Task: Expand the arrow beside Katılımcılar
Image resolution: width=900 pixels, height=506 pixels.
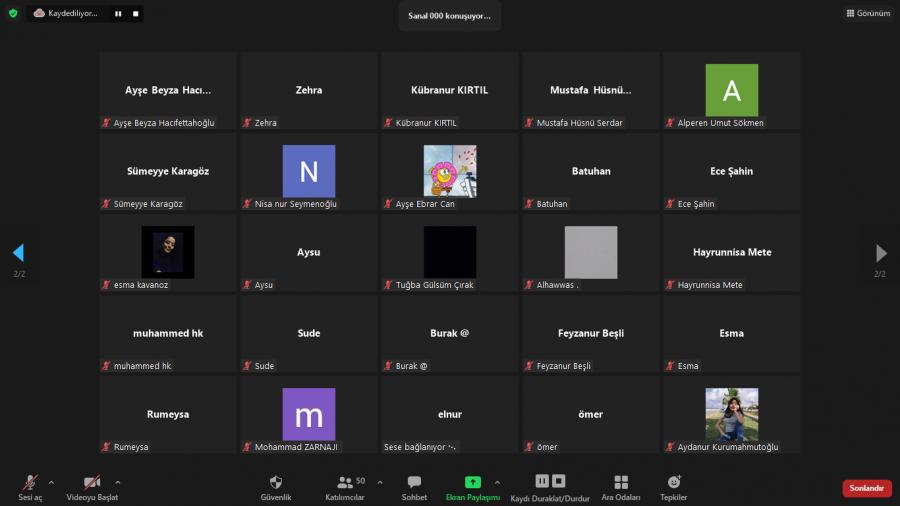Action: (x=379, y=482)
